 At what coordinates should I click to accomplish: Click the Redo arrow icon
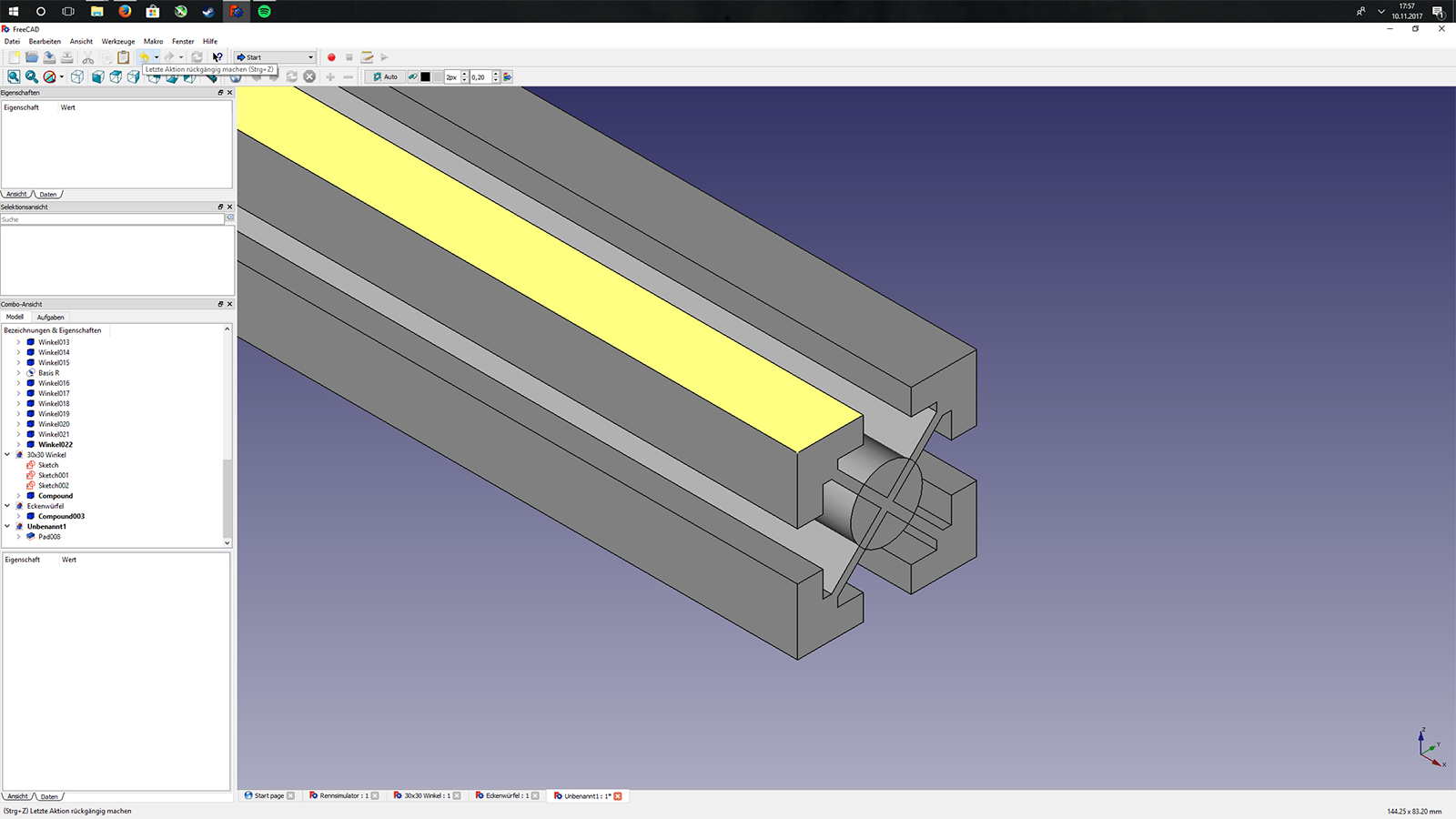pos(169,57)
